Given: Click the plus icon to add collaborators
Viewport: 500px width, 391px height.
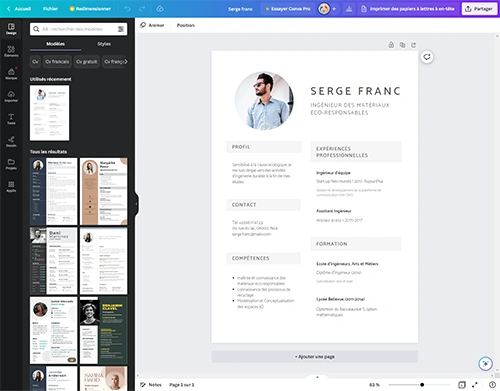Looking at the screenshot, I should coord(334,9).
